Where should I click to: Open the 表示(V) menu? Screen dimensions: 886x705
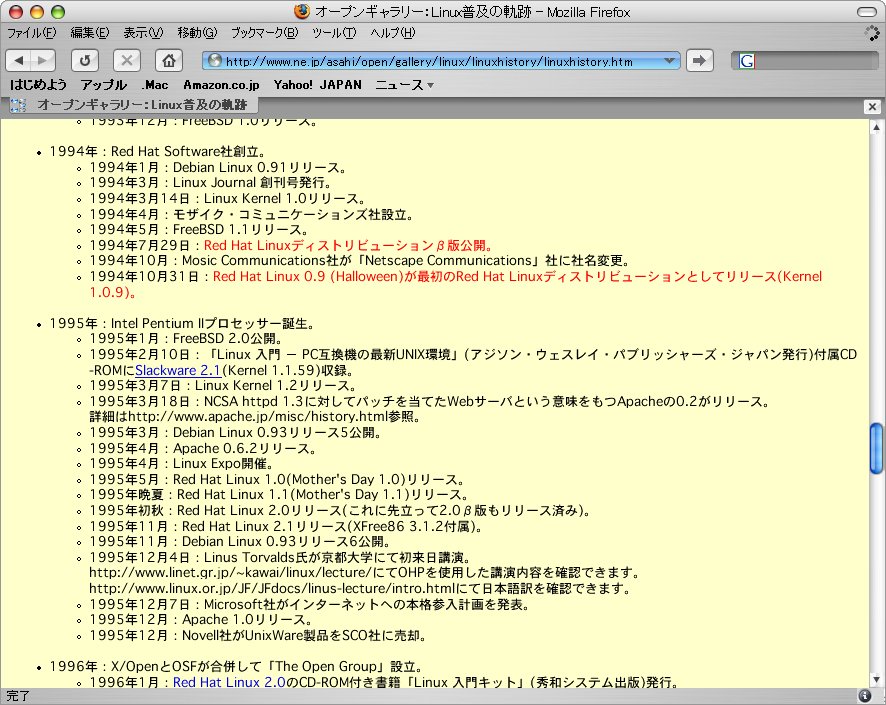tap(143, 33)
